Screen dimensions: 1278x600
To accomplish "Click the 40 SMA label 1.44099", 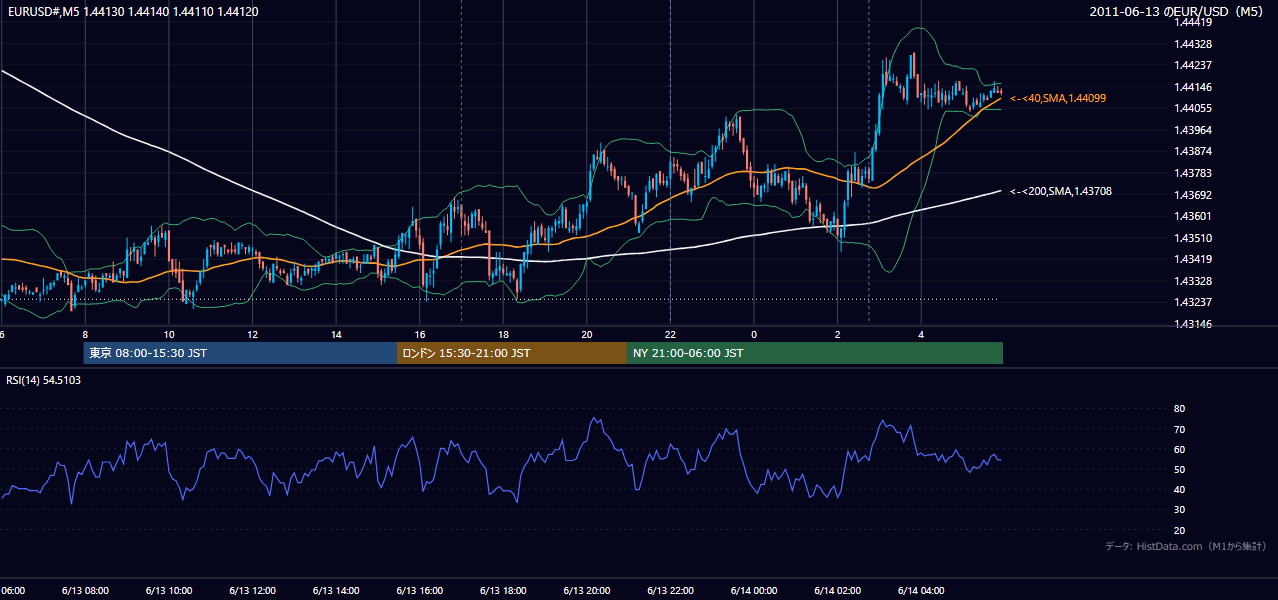I will [x=1058, y=98].
